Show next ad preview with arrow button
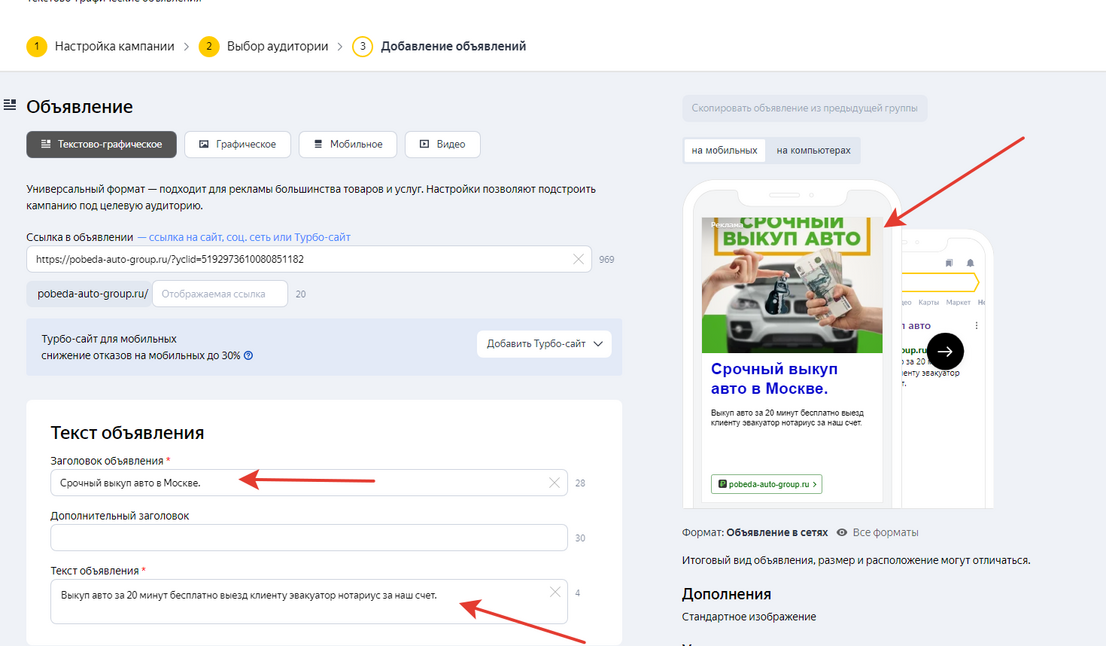Viewport: 1106px width, 646px height. (x=945, y=351)
